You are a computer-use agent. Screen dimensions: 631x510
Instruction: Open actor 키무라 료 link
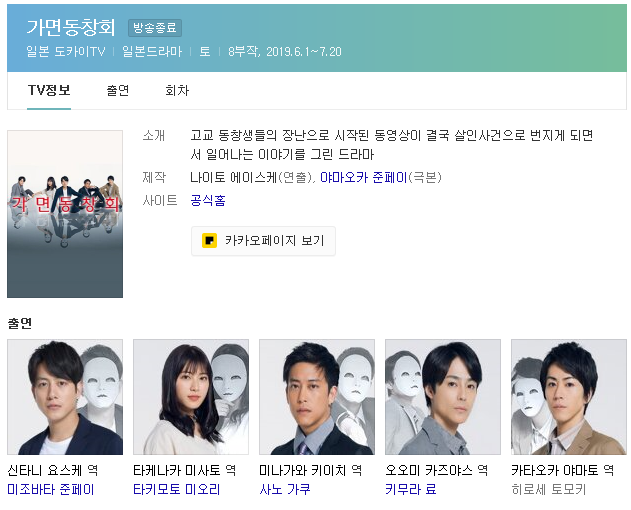point(411,489)
